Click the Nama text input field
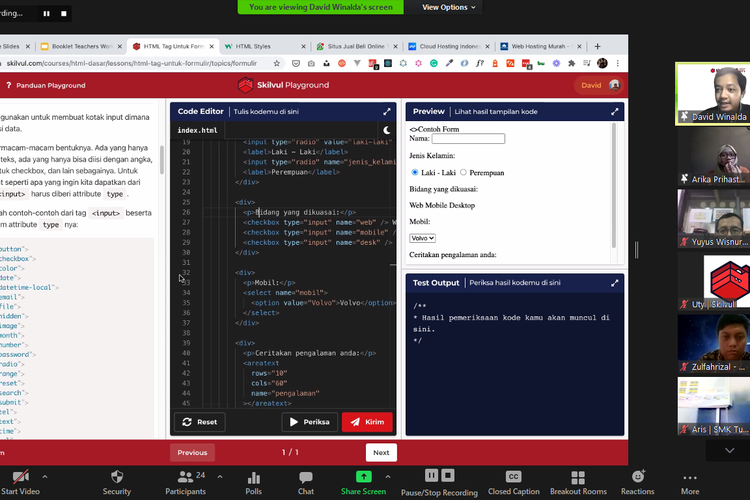The image size is (750, 500). click(x=474, y=139)
